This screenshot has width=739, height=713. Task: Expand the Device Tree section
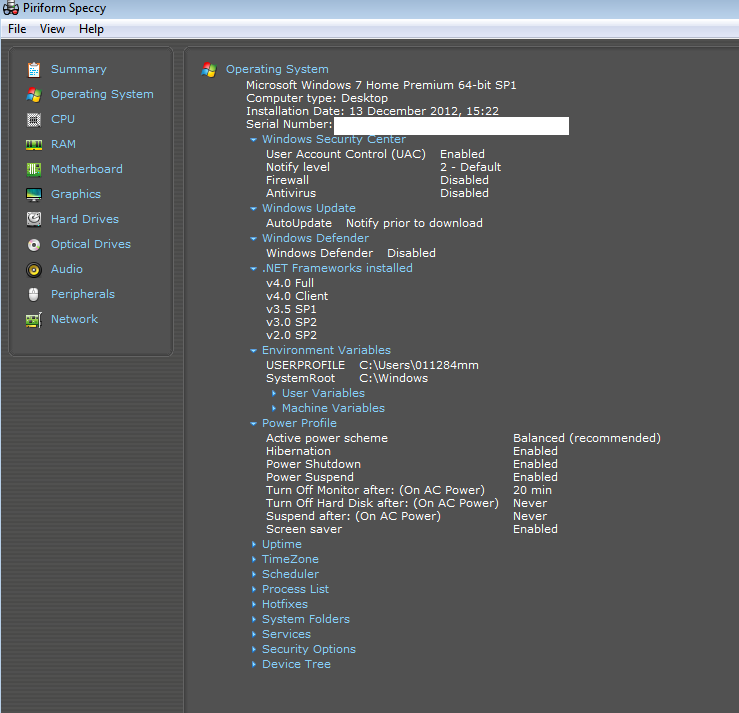tap(254, 664)
